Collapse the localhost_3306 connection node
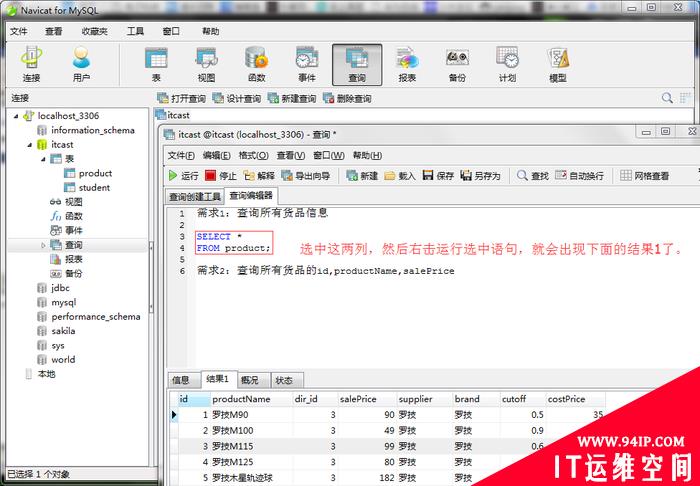Image resolution: width=700 pixels, height=486 pixels. (16, 116)
